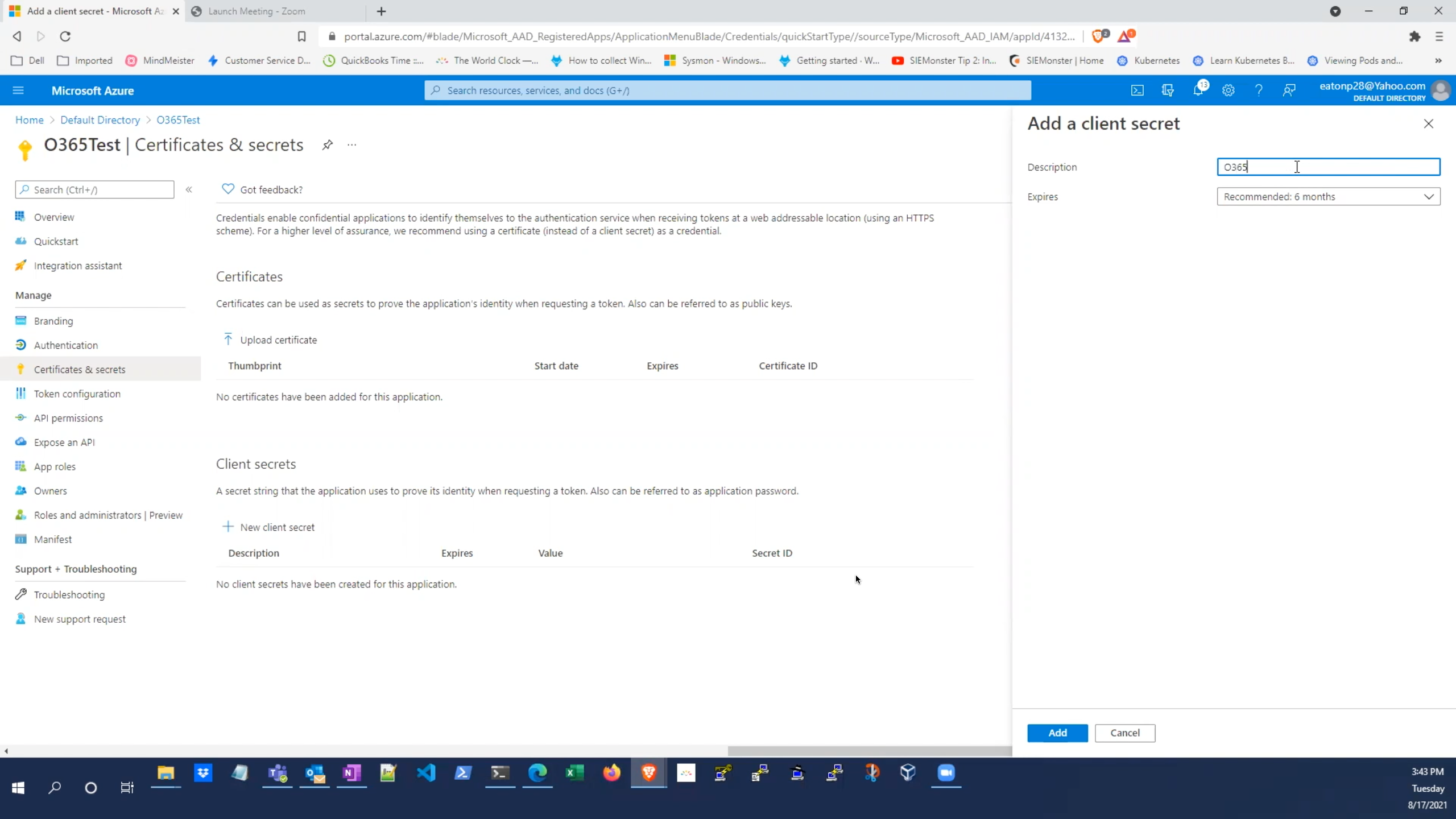Open the notifications bell icon
1456x819 pixels.
[x=1198, y=90]
